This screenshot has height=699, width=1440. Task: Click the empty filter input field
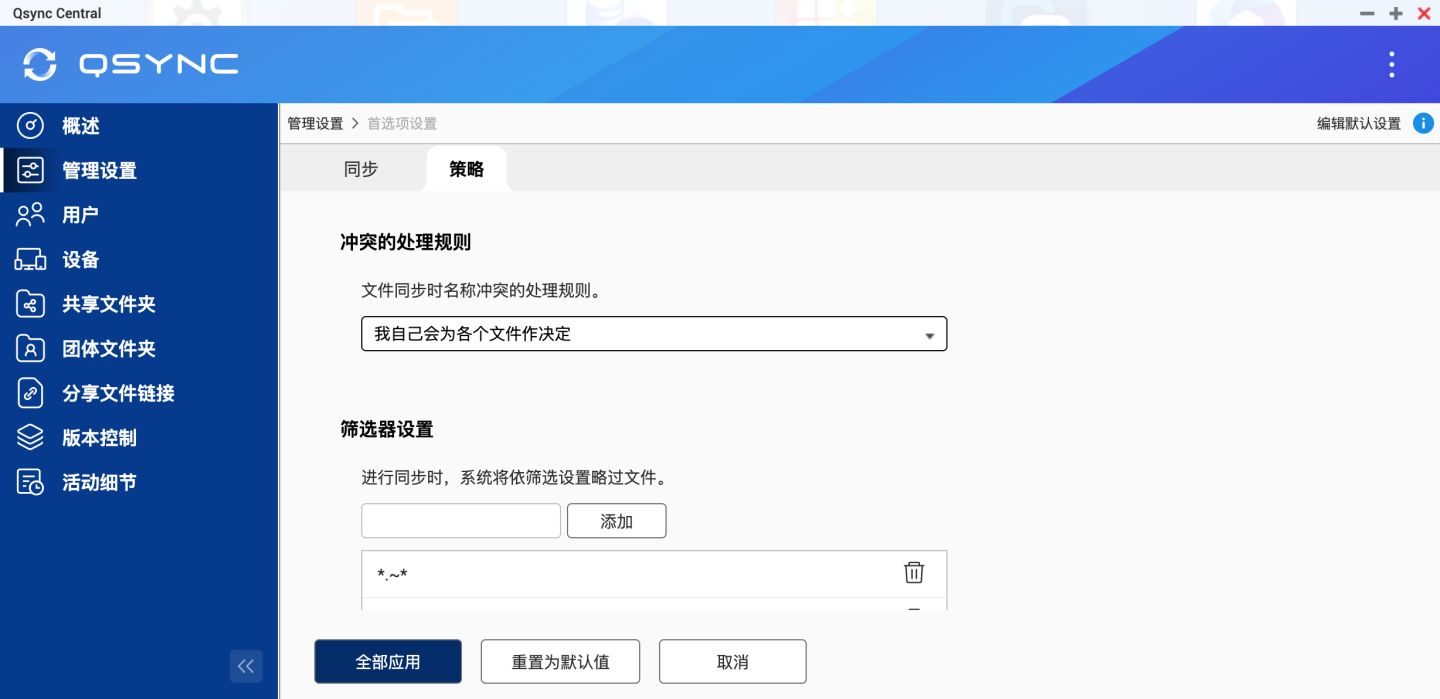pyautogui.click(x=460, y=520)
